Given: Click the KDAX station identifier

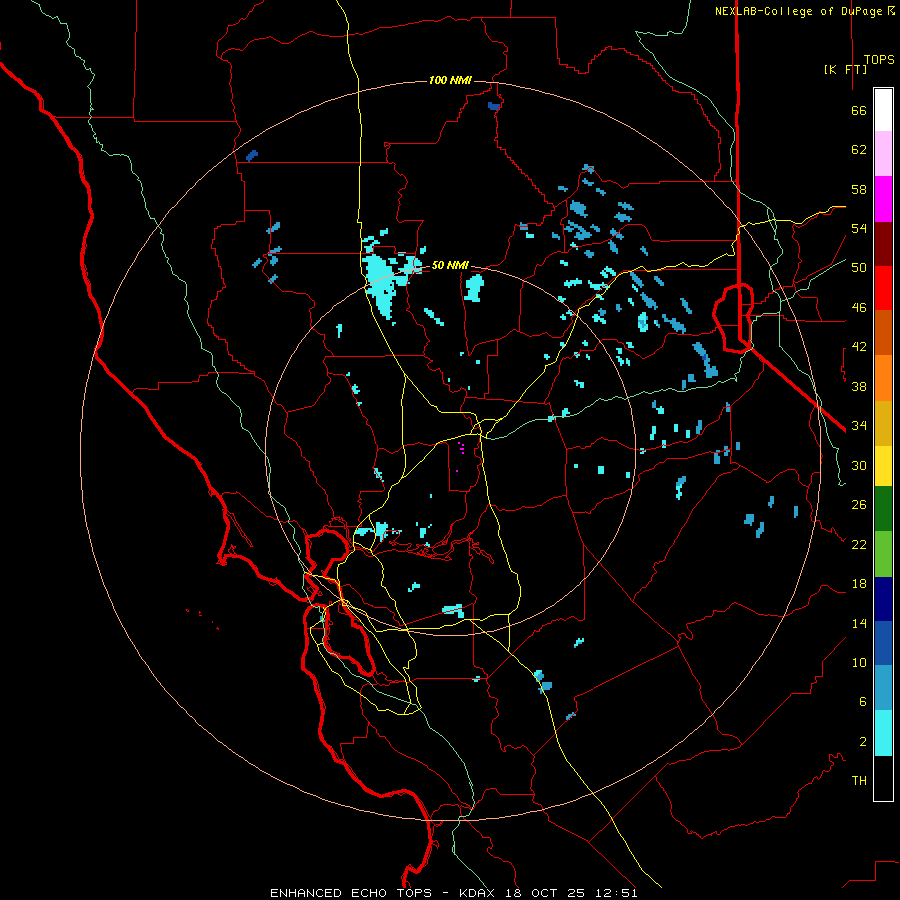Looking at the screenshot, I should (479, 893).
